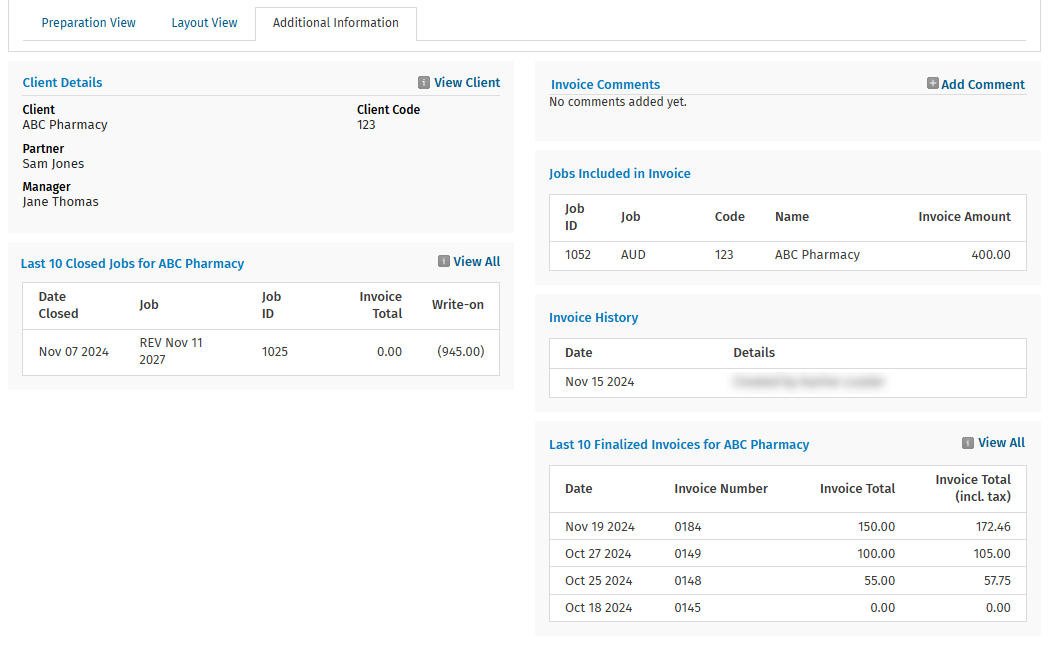
Task: Click invoice total incl. tax 105.00
Action: 992,554
